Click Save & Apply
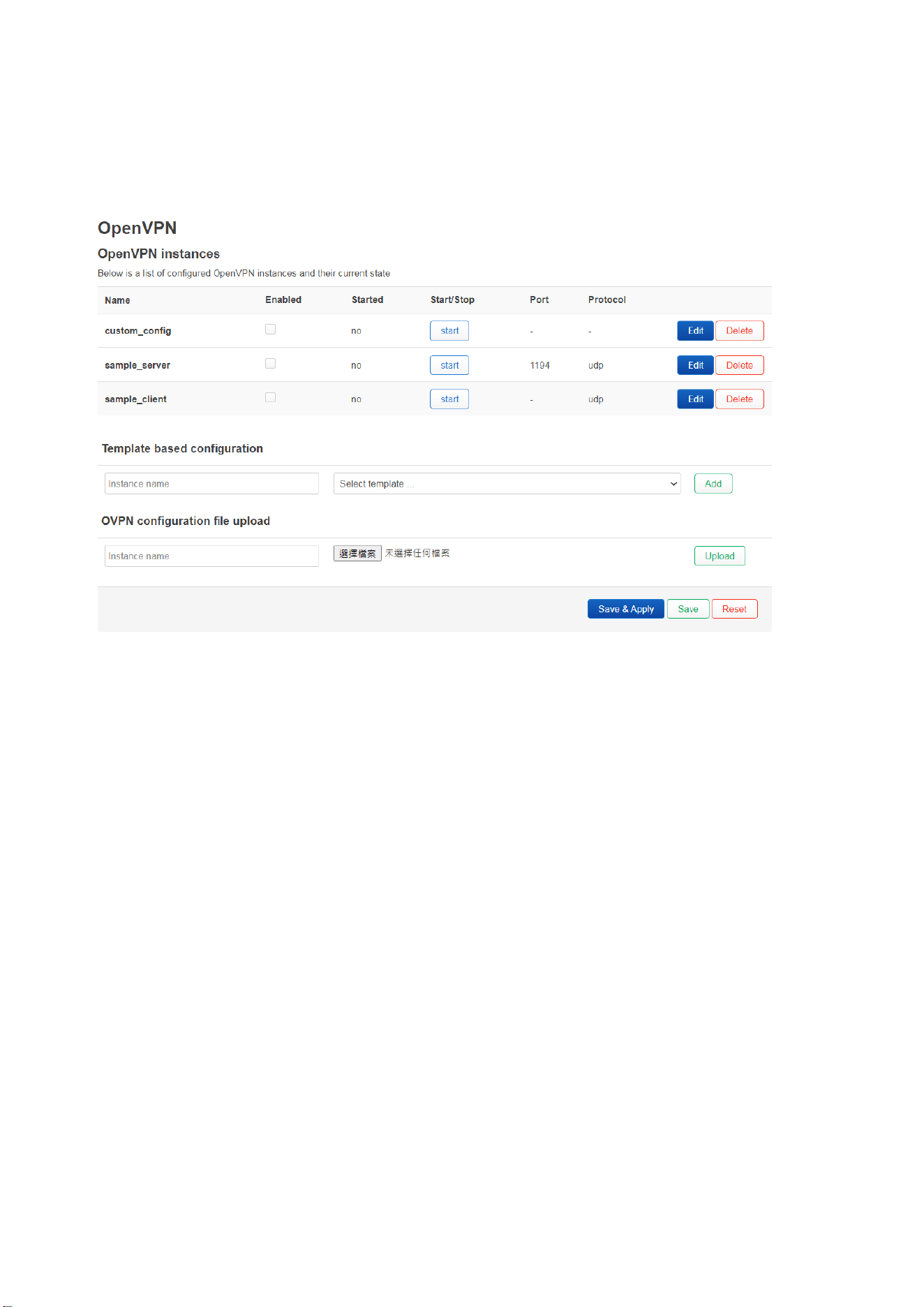 626,610
